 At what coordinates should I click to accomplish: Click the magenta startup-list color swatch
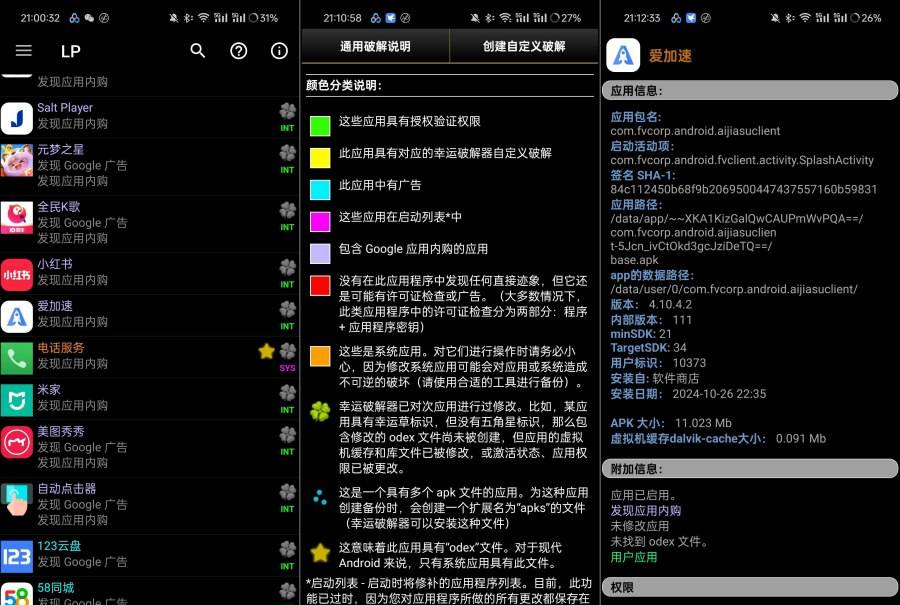tap(320, 221)
